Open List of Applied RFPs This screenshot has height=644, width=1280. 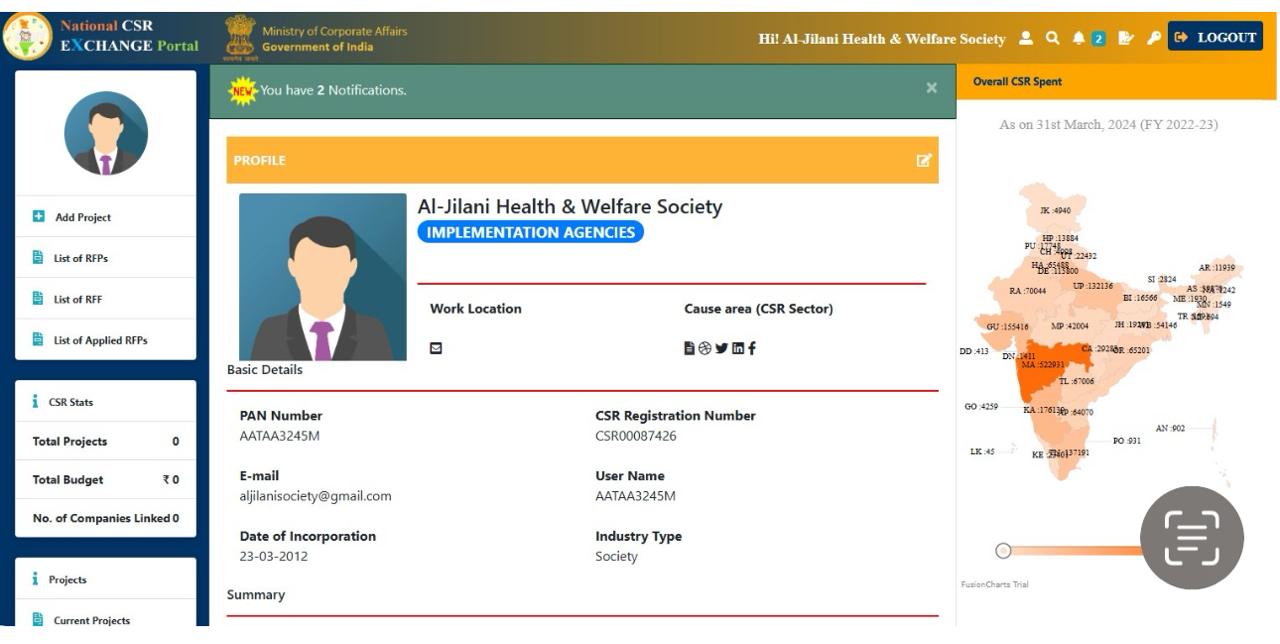coord(100,340)
